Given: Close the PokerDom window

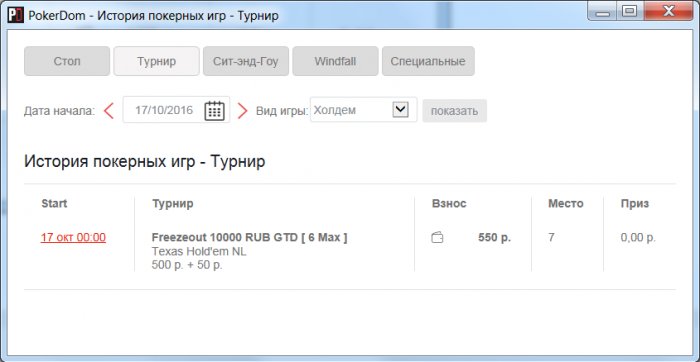Looking at the screenshot, I should click(x=668, y=12).
